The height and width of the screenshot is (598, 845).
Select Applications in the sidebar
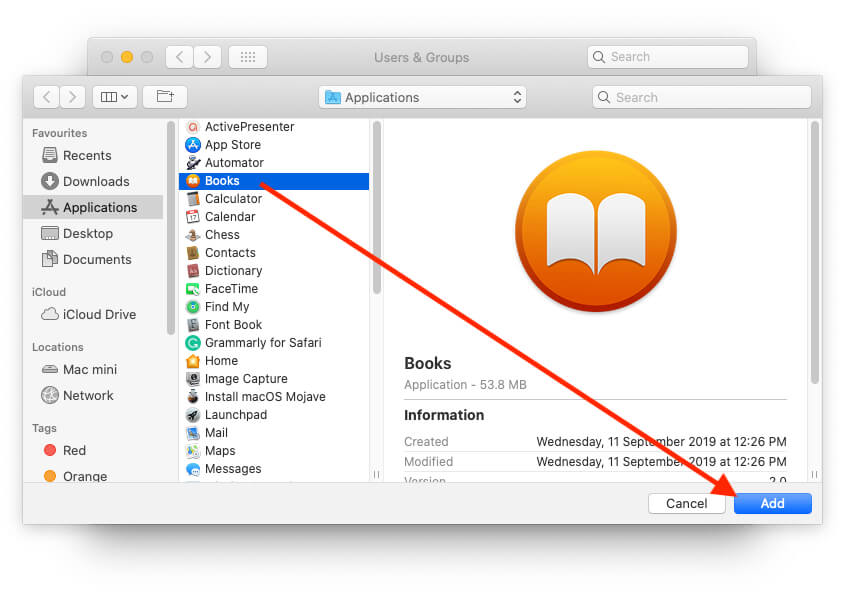[93, 207]
